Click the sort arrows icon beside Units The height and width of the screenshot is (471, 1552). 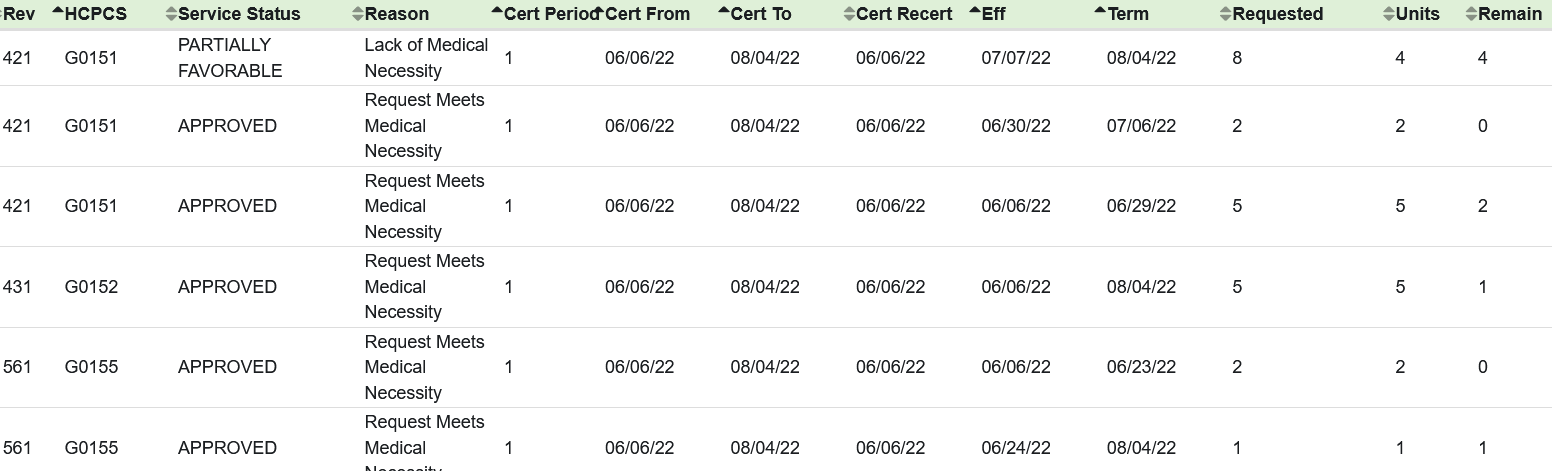click(1388, 14)
